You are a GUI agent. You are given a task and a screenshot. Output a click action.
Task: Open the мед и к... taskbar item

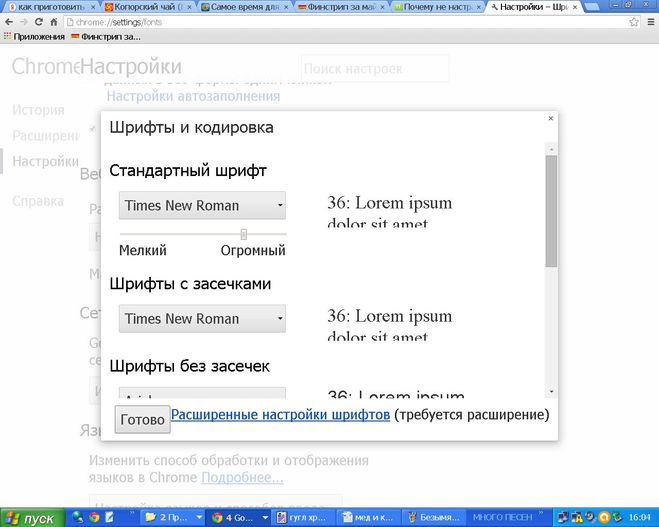pyautogui.click(x=370, y=518)
